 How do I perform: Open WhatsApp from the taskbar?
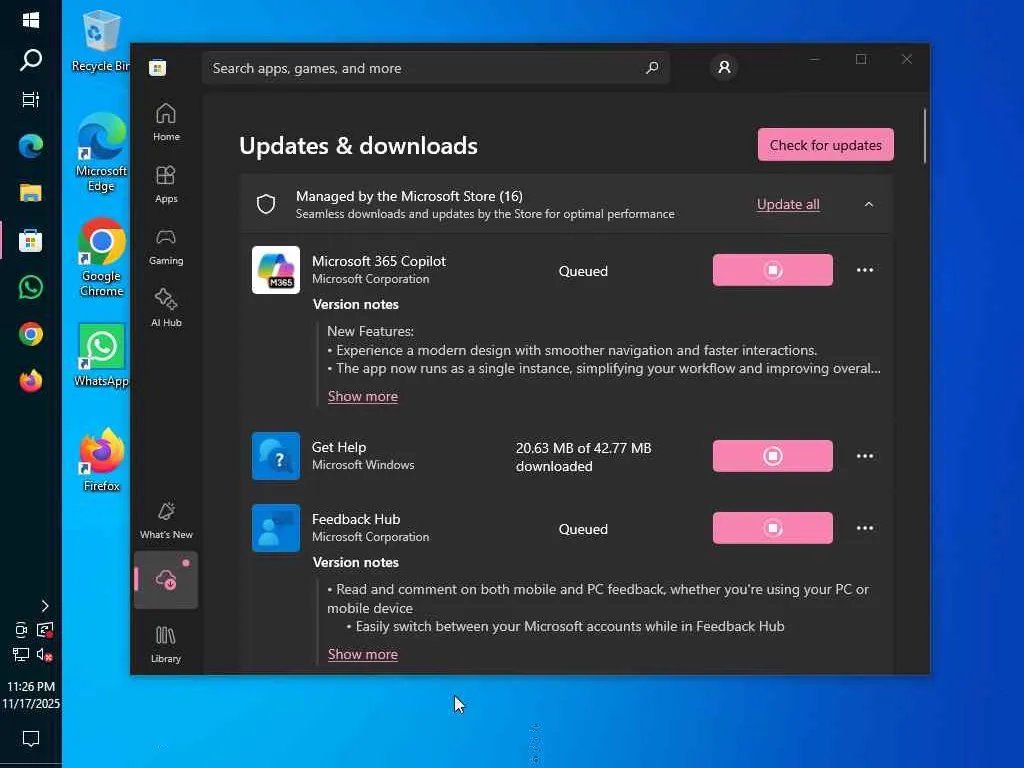tap(31, 287)
